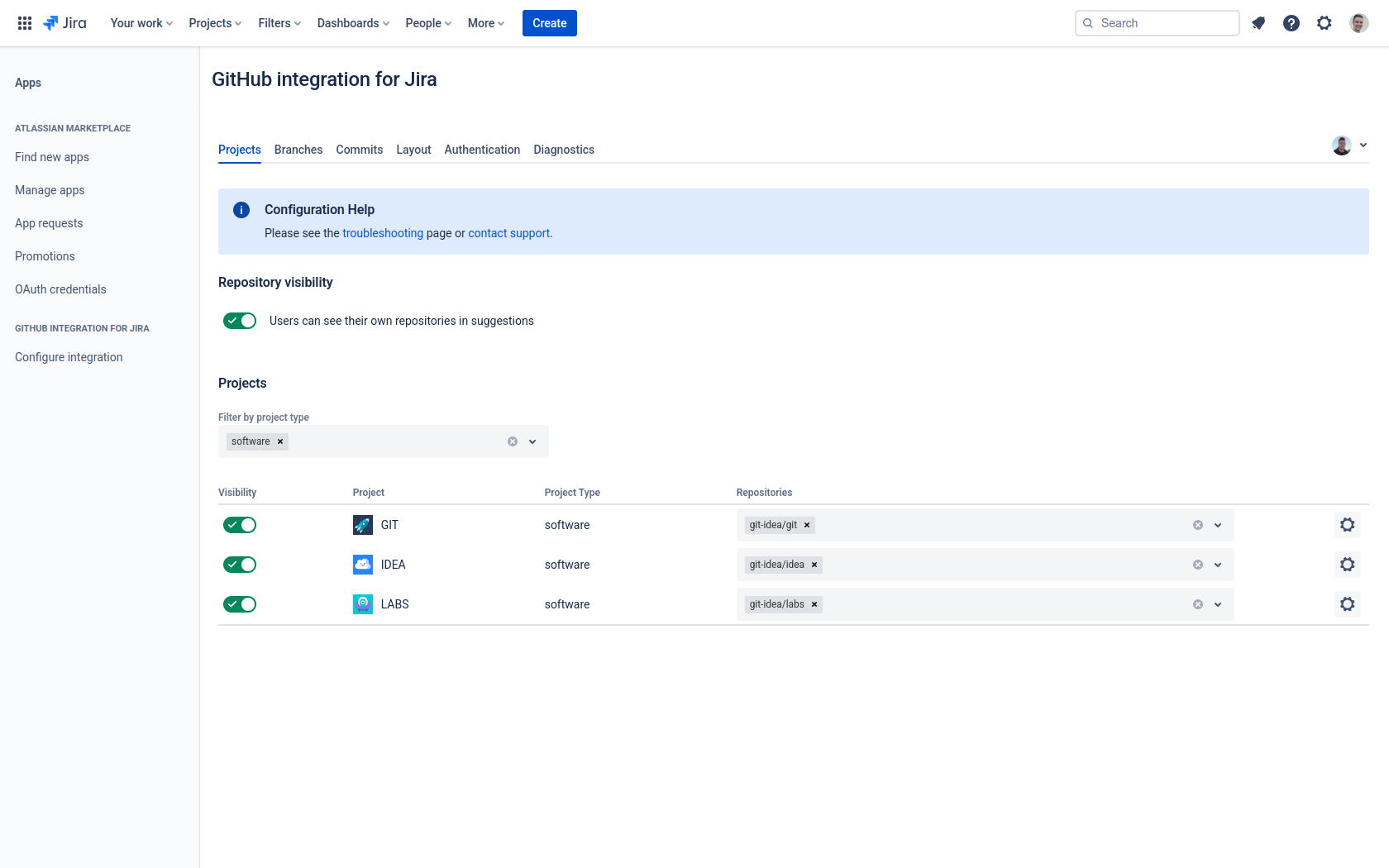Viewport: 1389px width, 868px height.
Task: Open Manage apps
Action: tap(50, 190)
